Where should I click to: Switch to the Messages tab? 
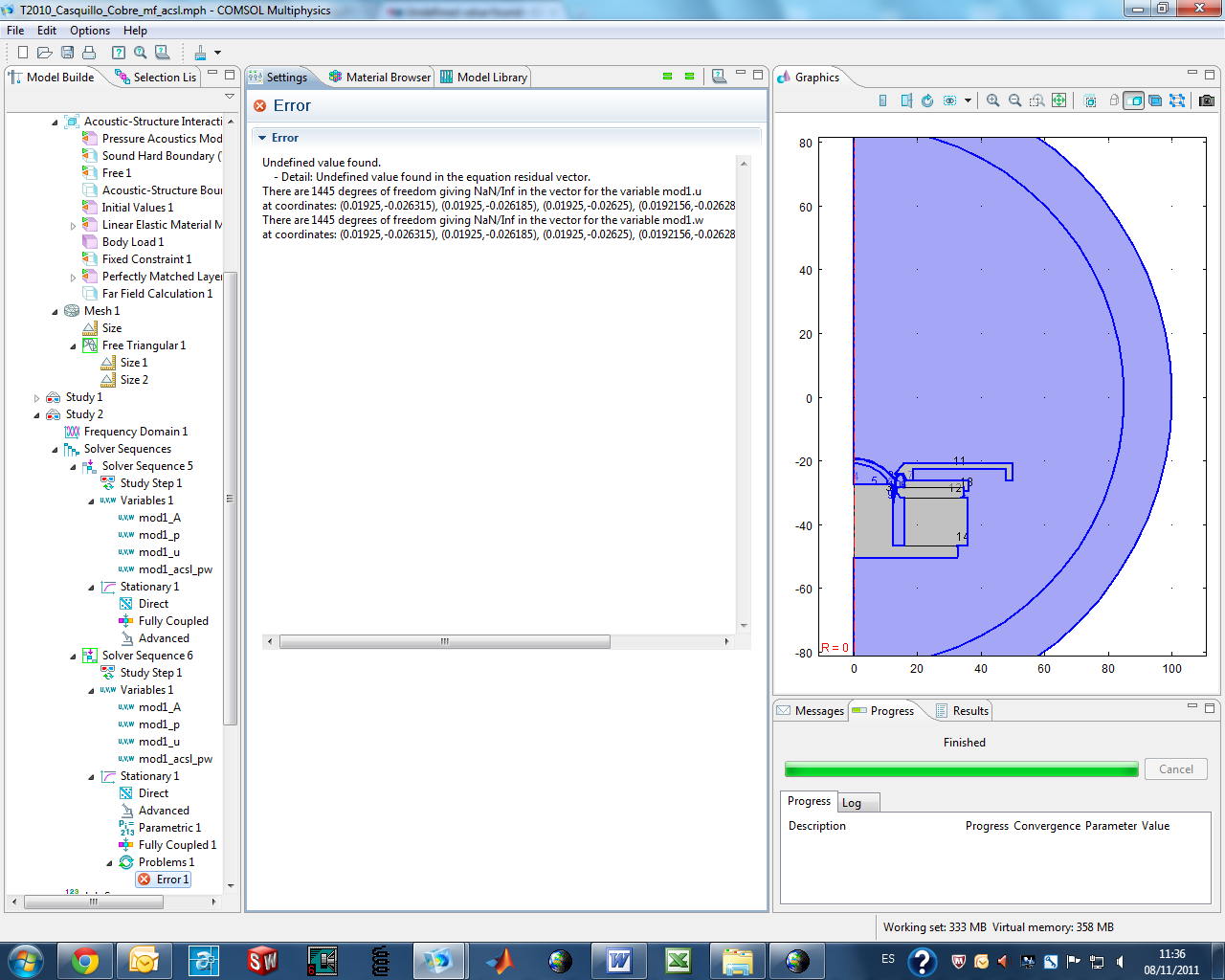pos(811,711)
